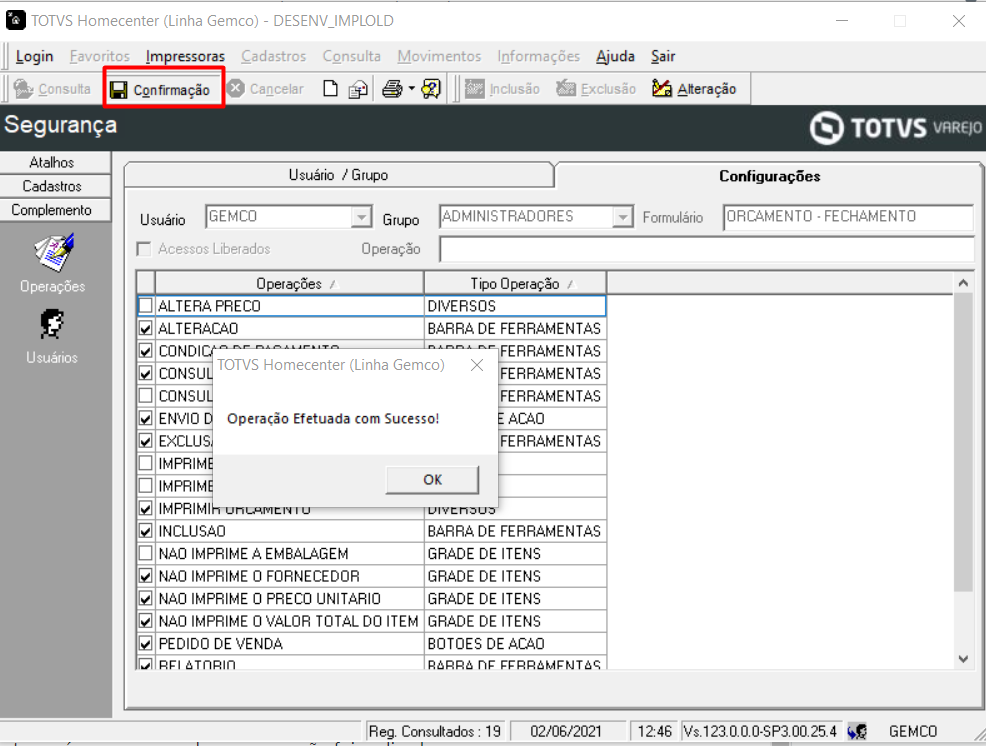Click the Operação text field
This screenshot has height=746, width=986.
click(707, 249)
